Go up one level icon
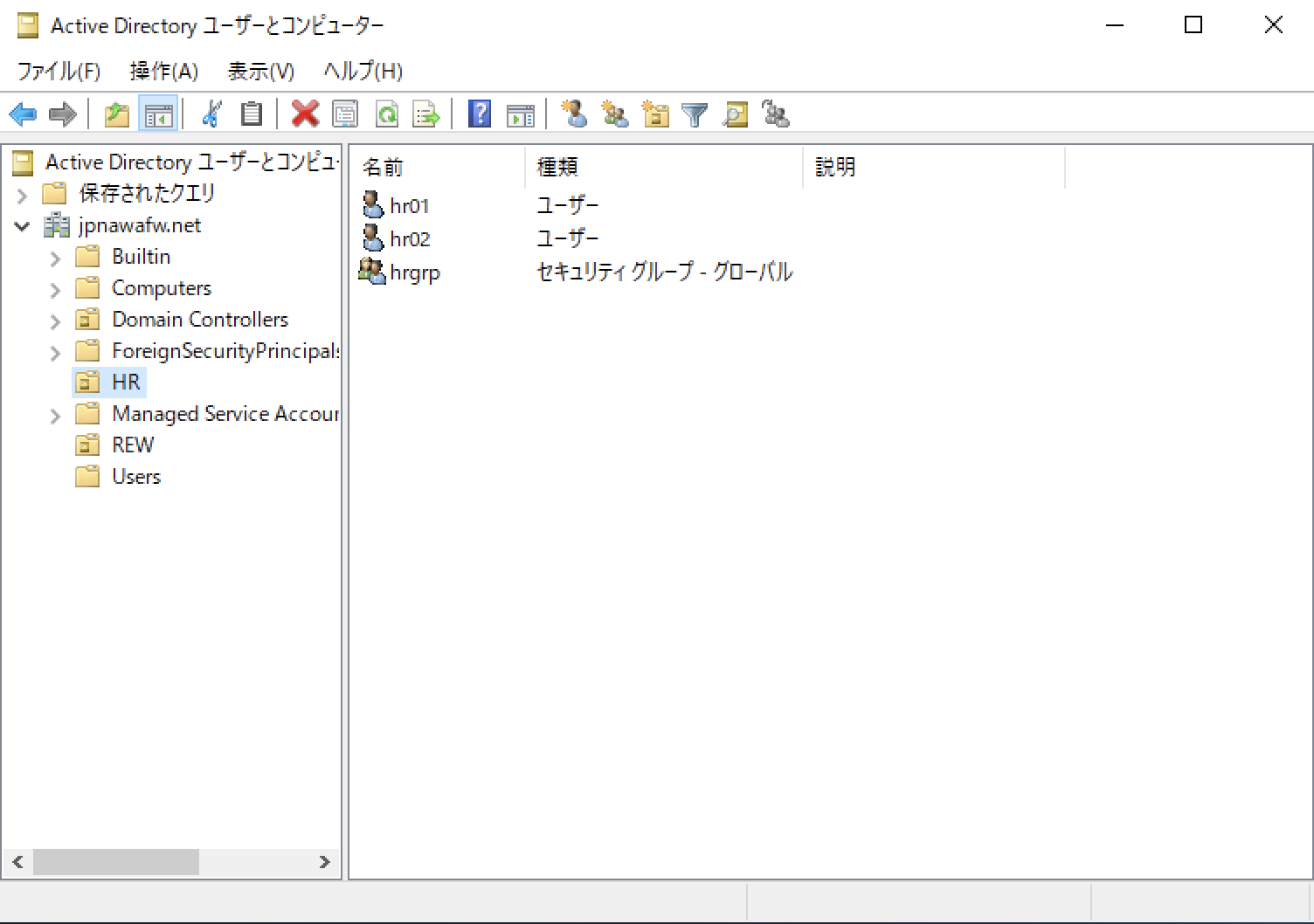 tap(117, 114)
